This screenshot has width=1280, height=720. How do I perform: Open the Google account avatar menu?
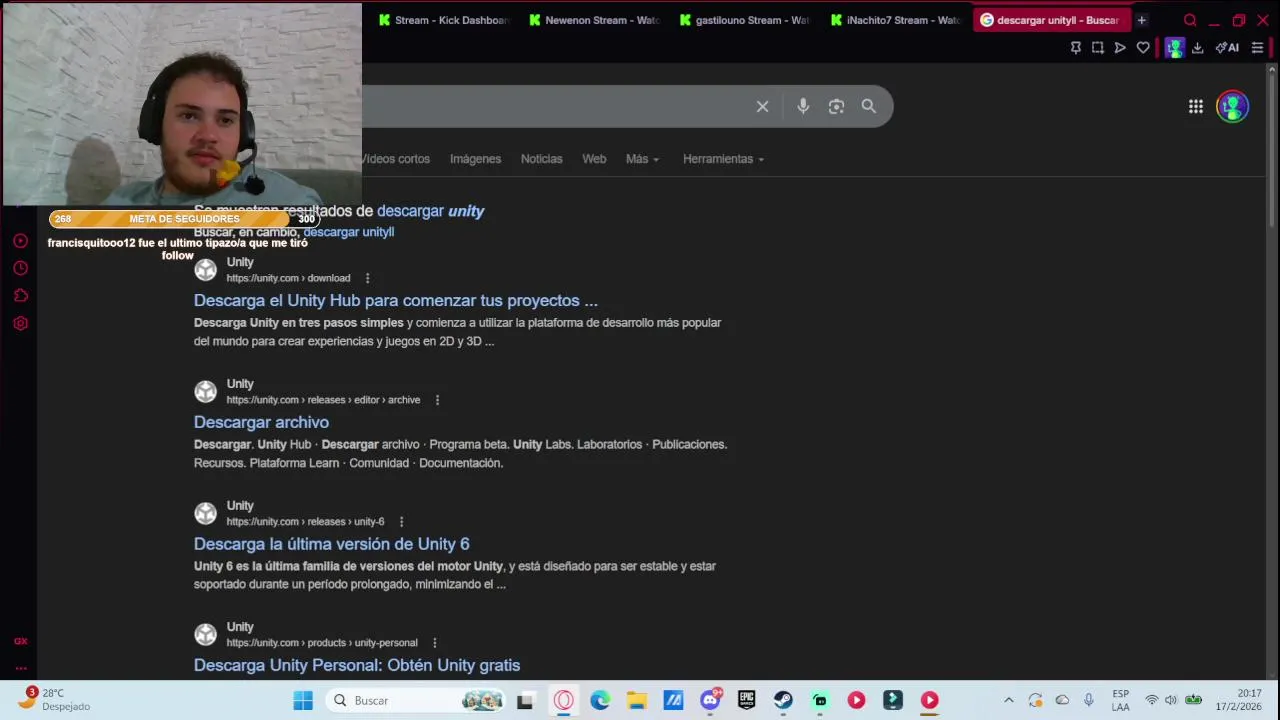click(x=1232, y=106)
